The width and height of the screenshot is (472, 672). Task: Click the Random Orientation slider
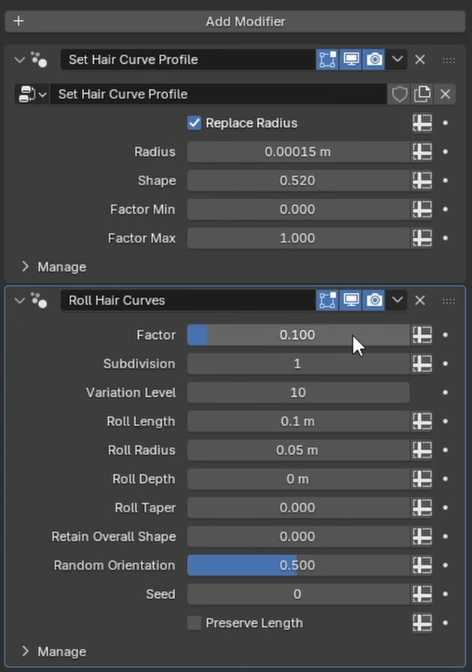[298, 565]
